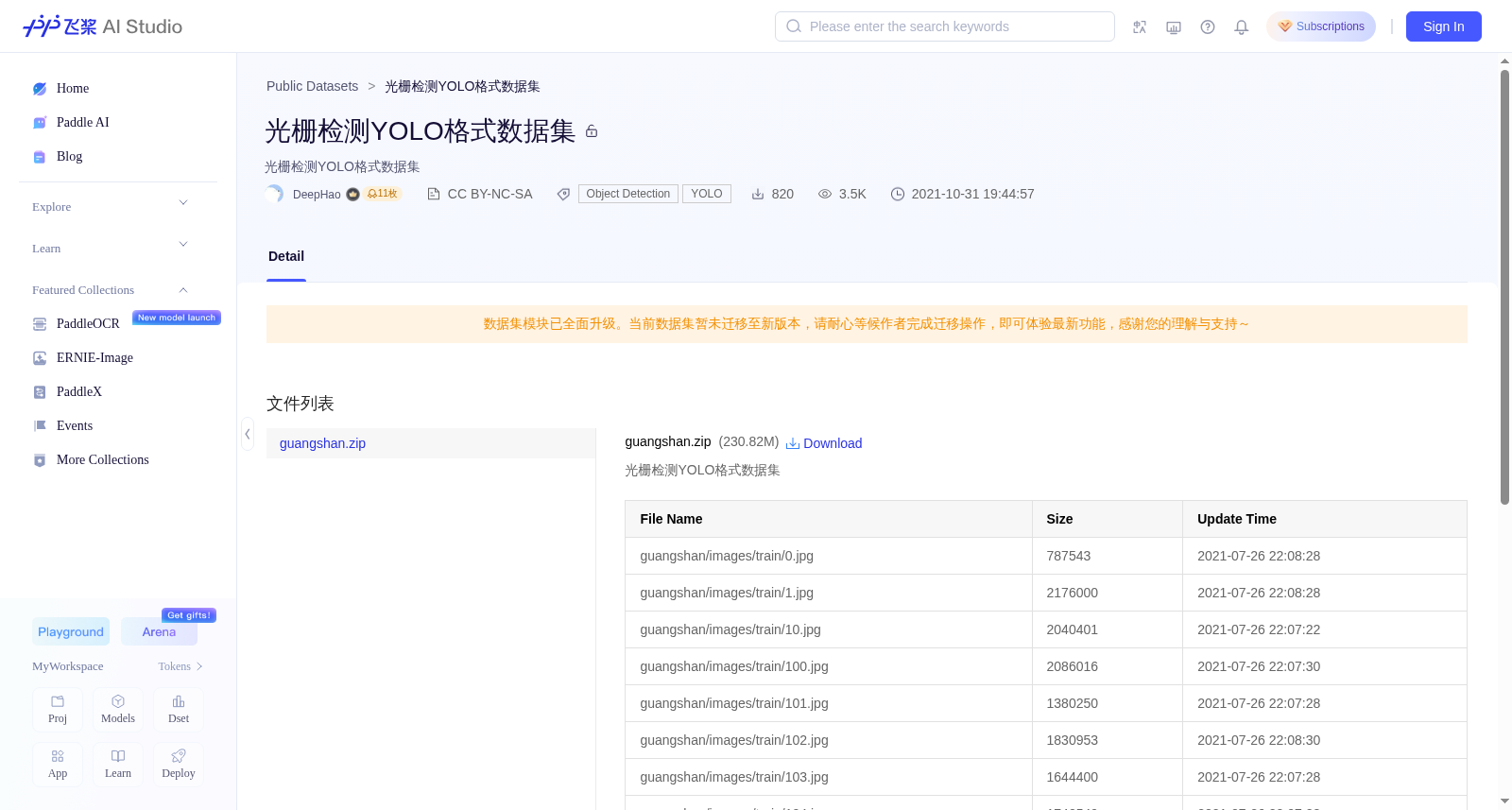Screen dimensions: 1512x810
Task: Open the notifications bell icon
Action: [1242, 26]
